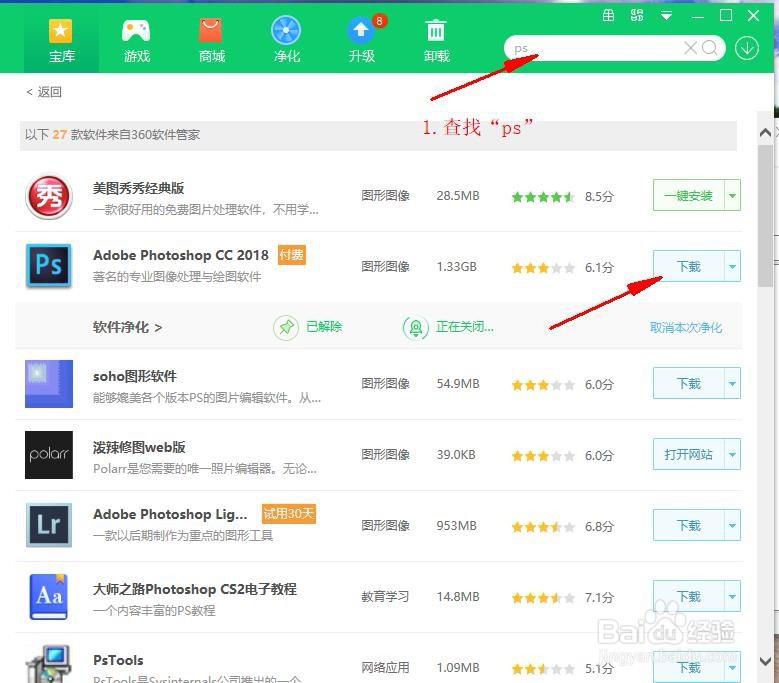Click the 付费 paid tag on Photoshop

(291, 255)
